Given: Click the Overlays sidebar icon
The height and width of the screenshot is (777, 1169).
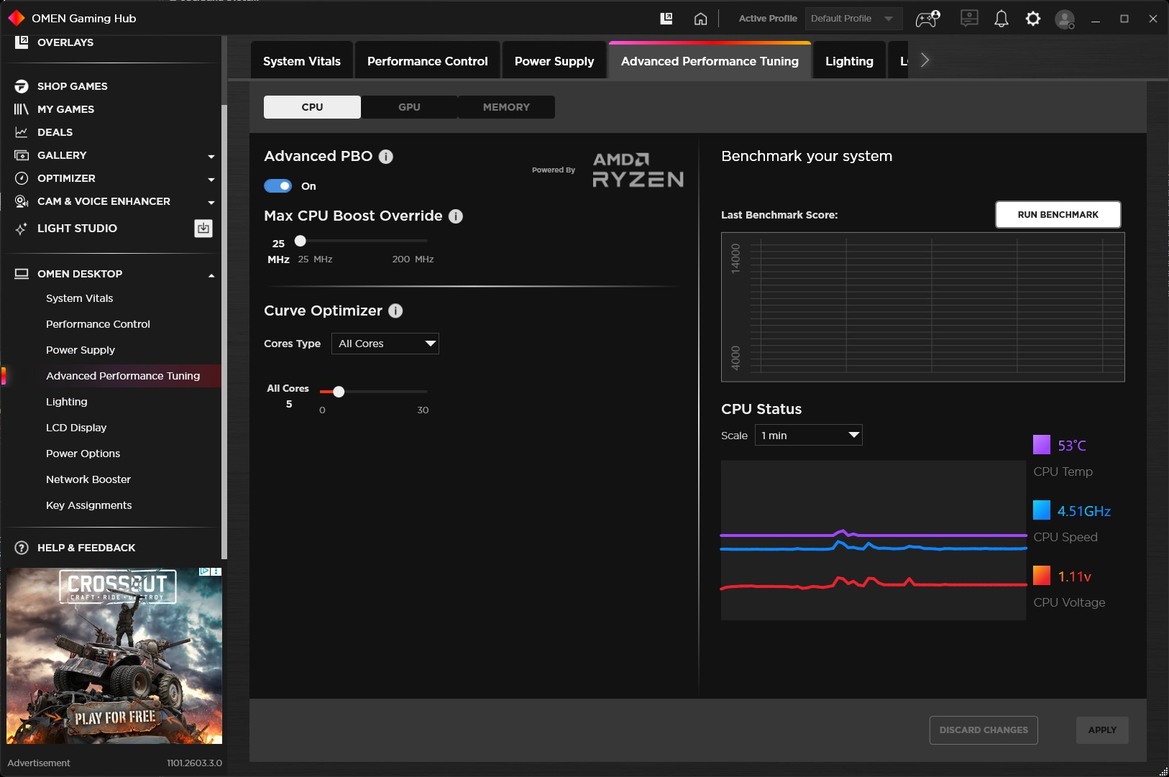Looking at the screenshot, I should click(x=22, y=42).
